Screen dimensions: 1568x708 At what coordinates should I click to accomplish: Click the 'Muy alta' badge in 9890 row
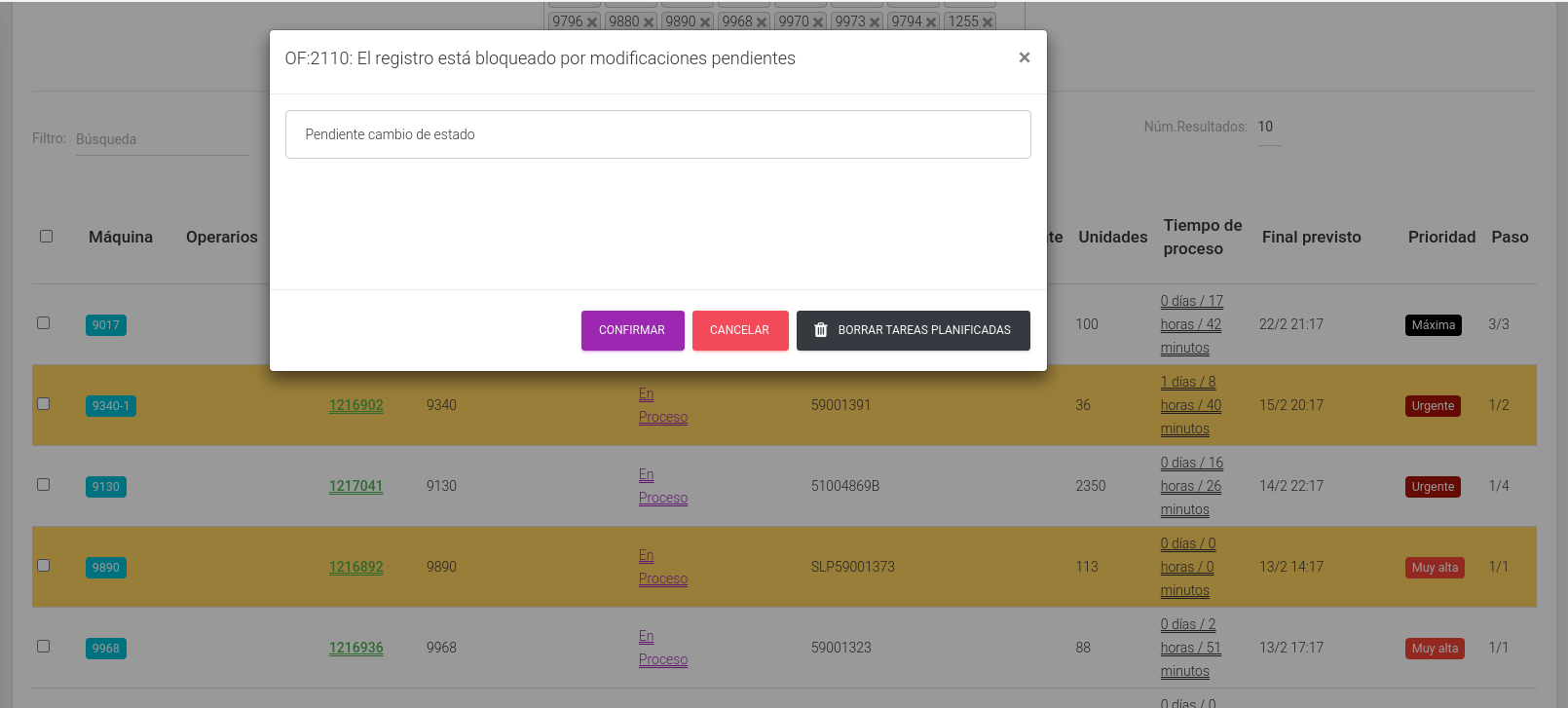coord(1435,568)
